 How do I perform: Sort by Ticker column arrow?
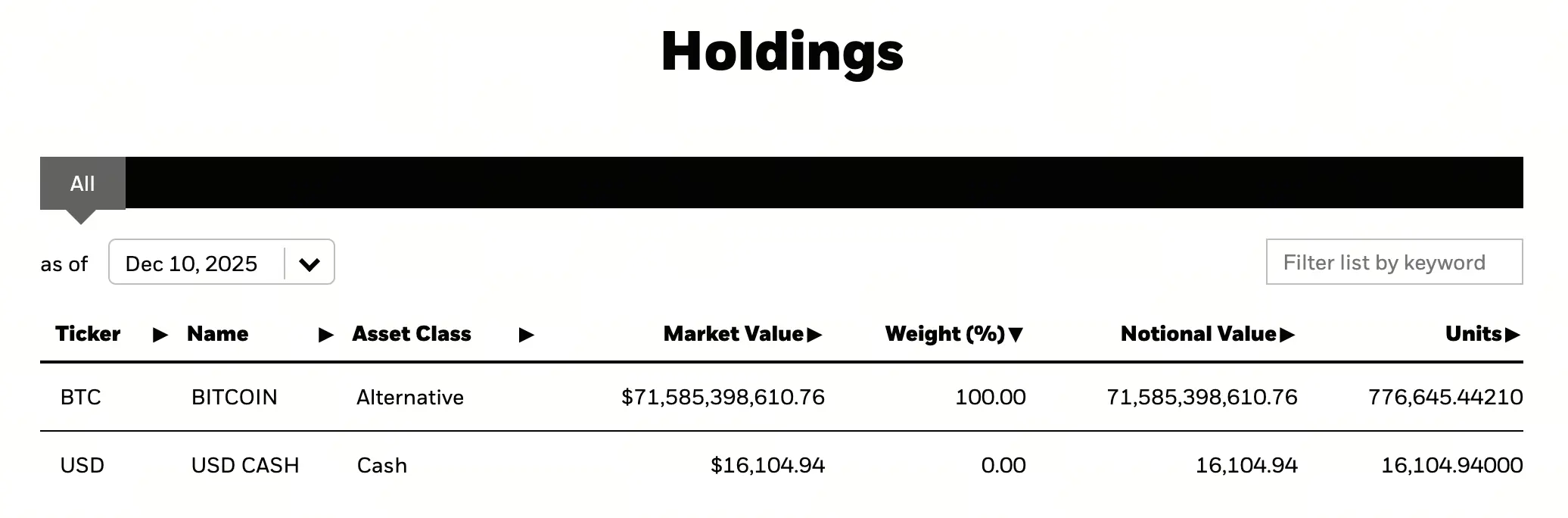[x=160, y=335]
